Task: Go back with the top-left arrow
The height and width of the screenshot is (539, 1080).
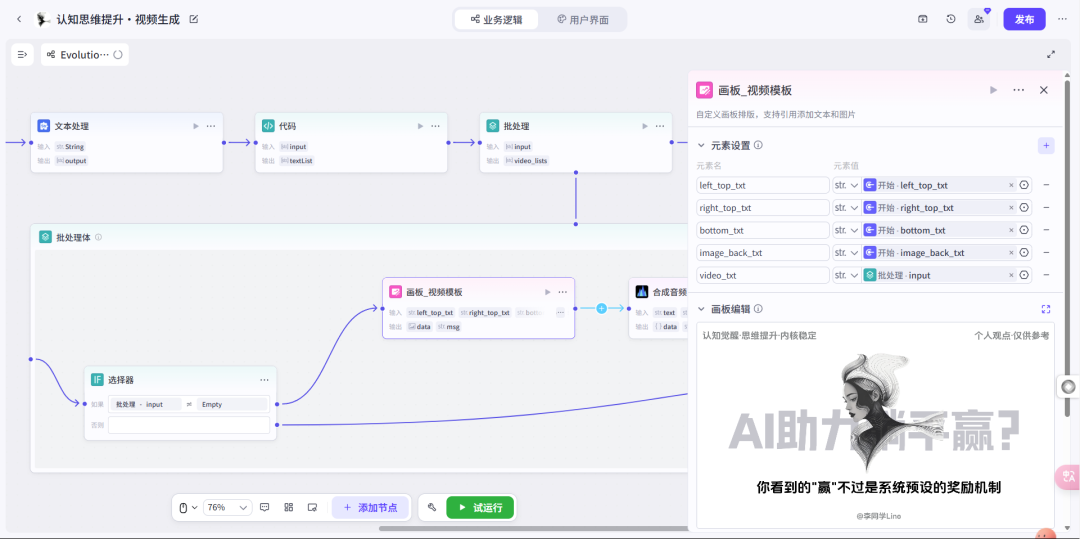Action: pos(19,19)
